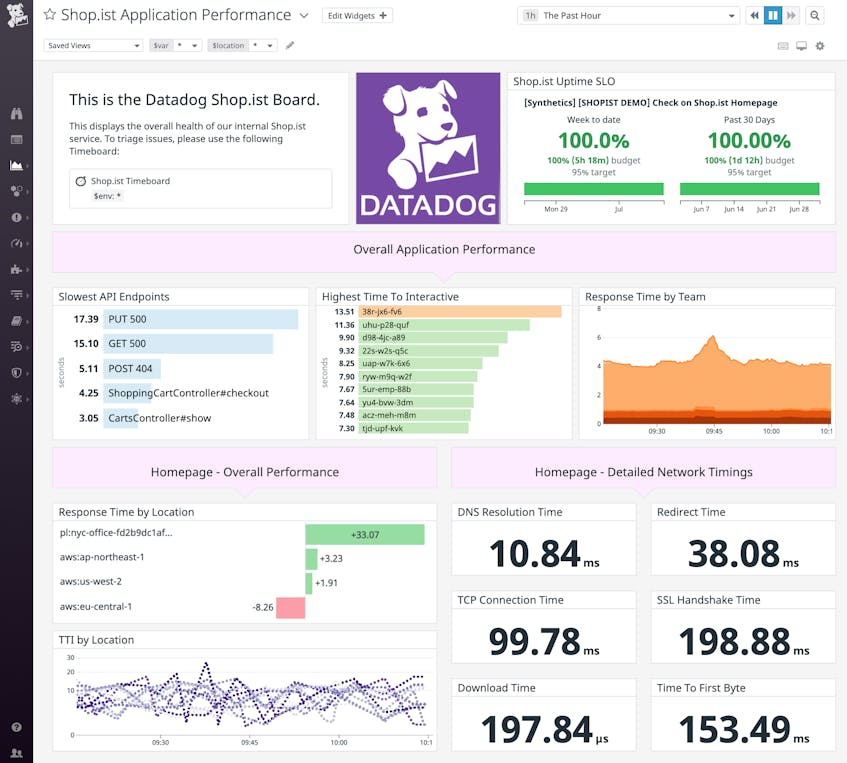
Task: Open the Dashboards area-chart sidebar icon
Action: pyautogui.click(x=17, y=165)
